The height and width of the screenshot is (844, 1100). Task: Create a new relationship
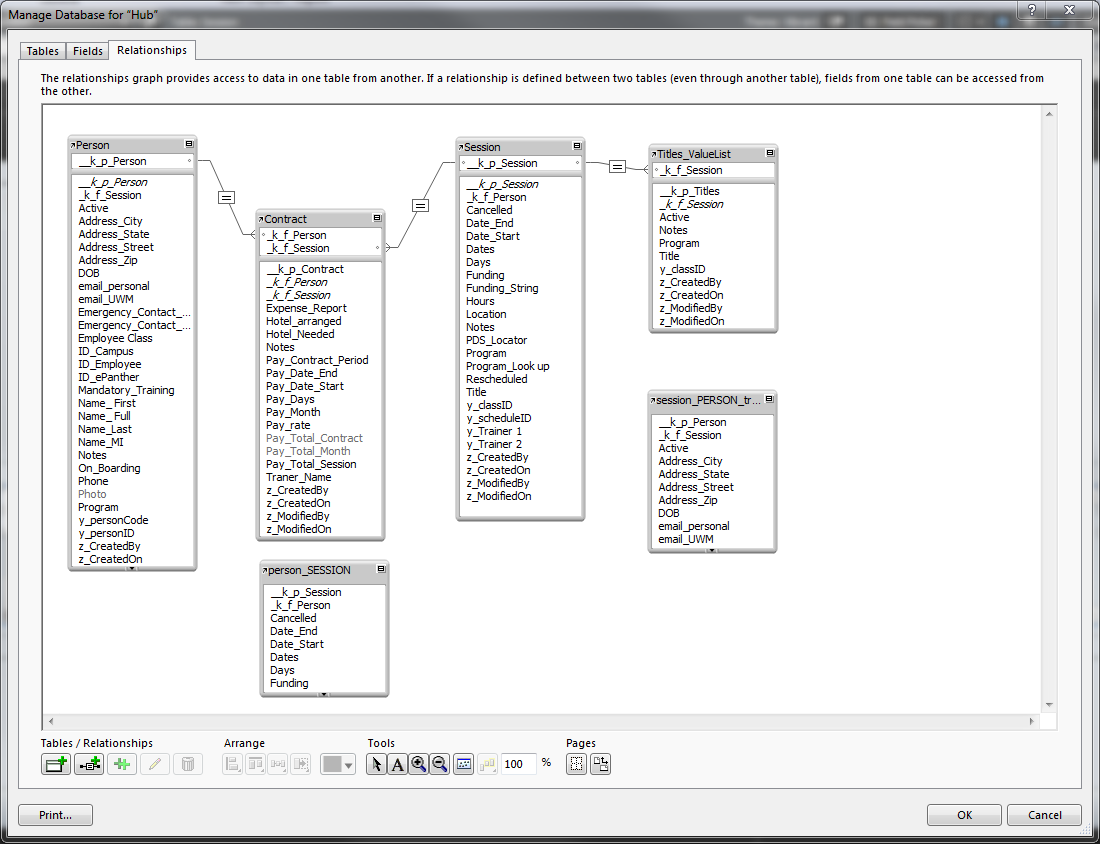tap(89, 764)
